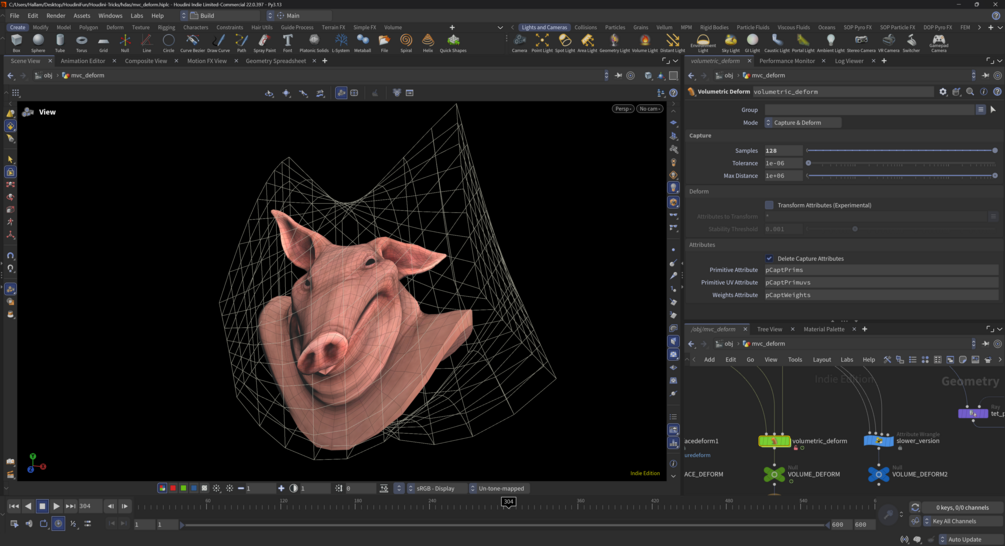
Task: Select the Null shelf tool
Action: point(125,43)
